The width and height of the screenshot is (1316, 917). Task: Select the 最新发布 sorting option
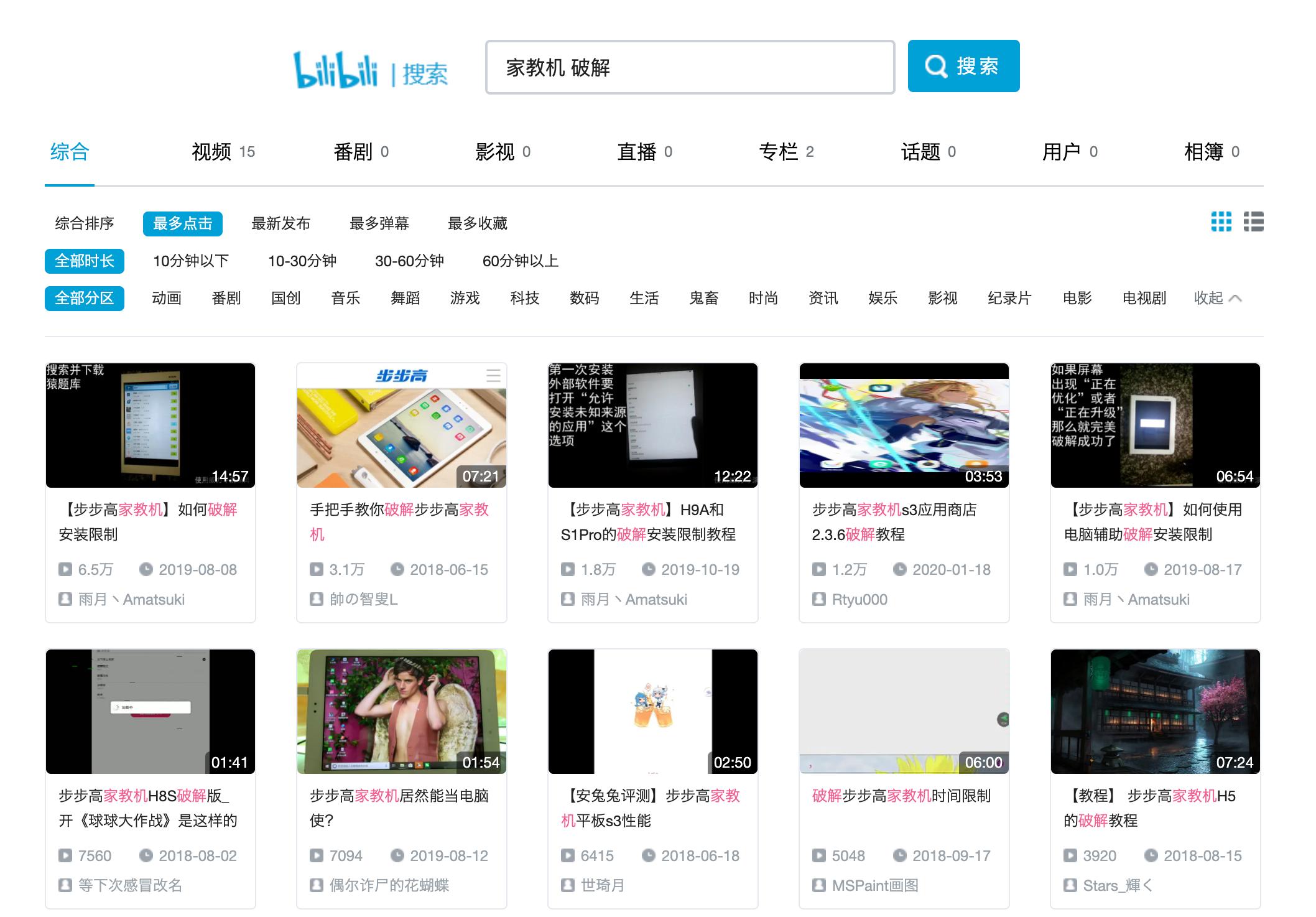click(x=281, y=223)
